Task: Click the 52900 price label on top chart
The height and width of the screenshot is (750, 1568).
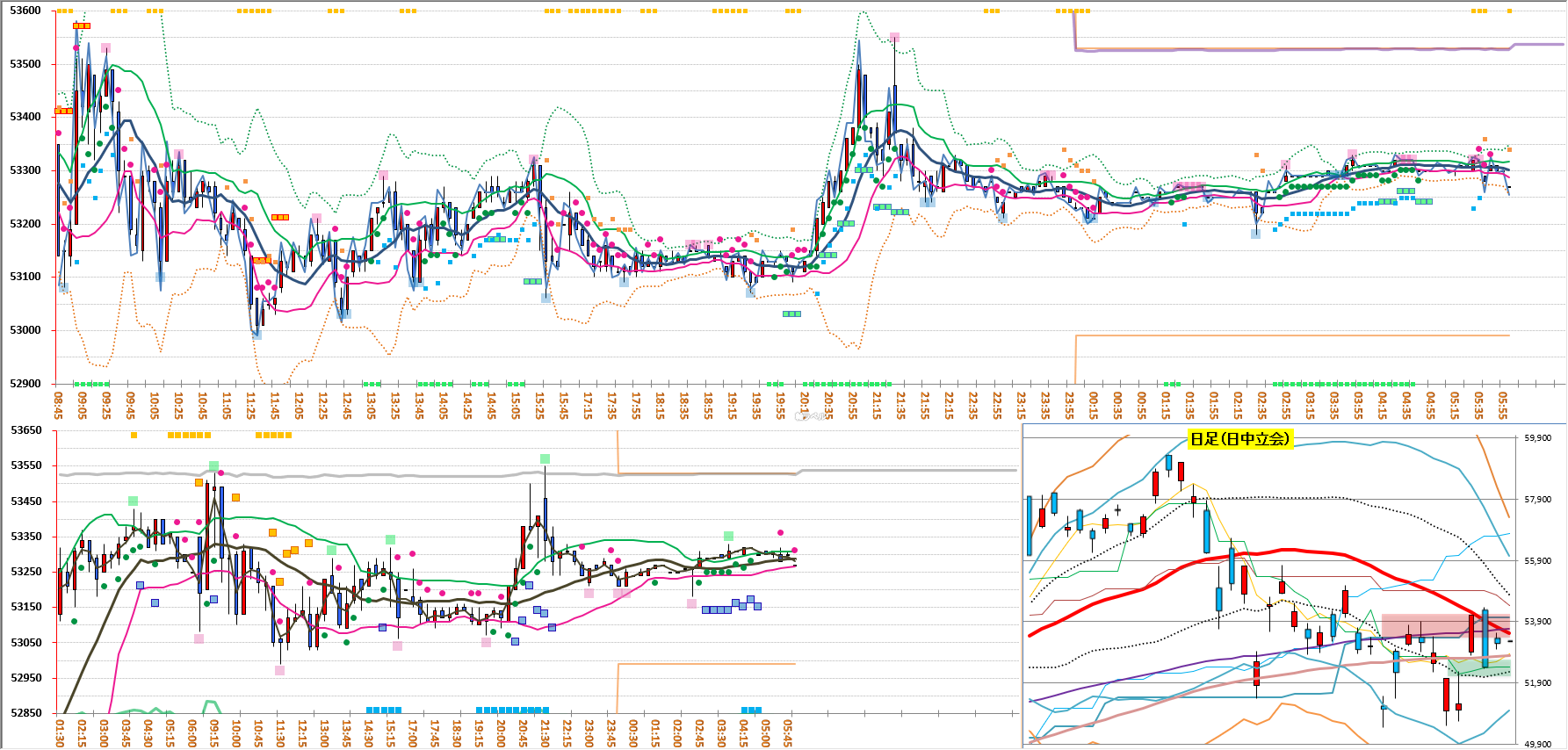Action: tap(25, 383)
